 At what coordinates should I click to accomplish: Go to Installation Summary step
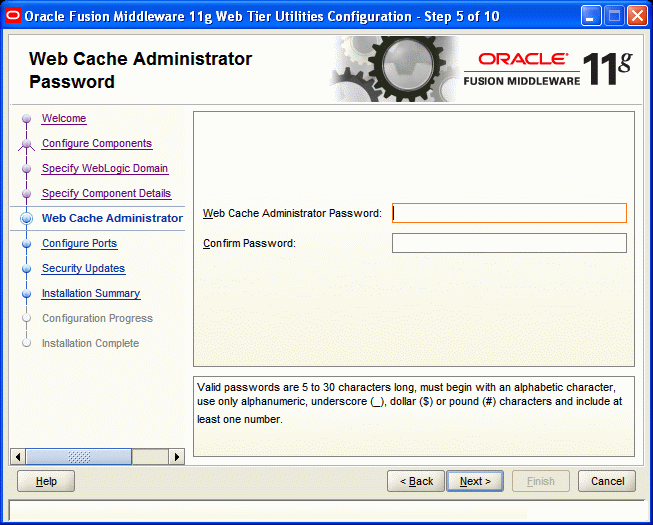pyautogui.click(x=91, y=294)
